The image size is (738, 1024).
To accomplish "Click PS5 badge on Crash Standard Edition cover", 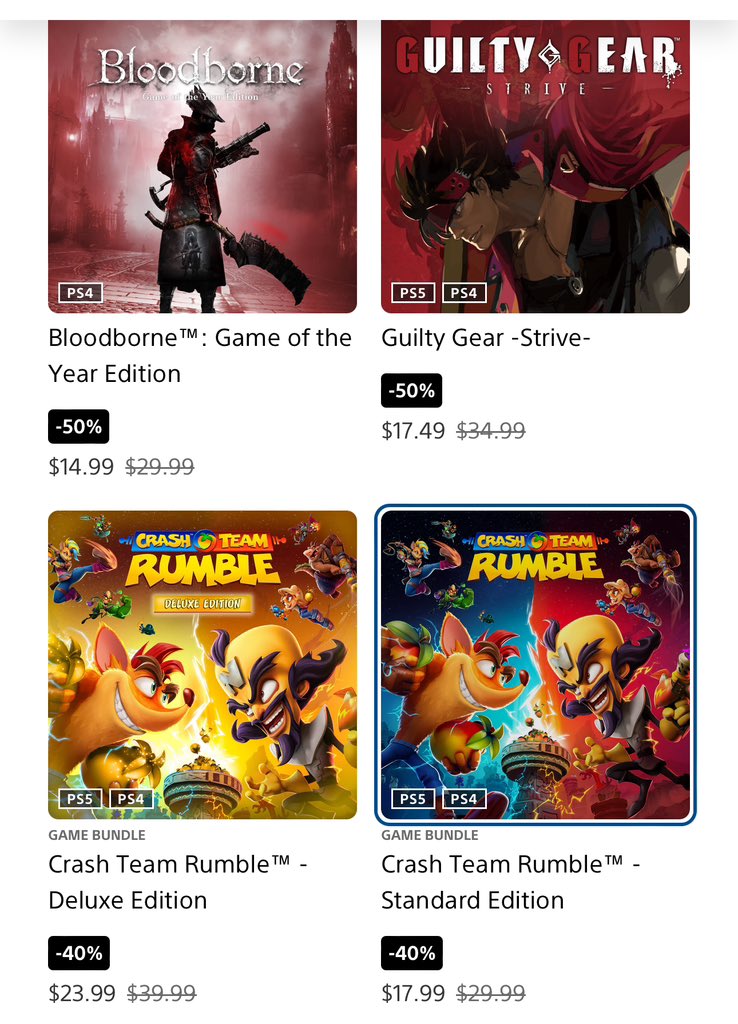I will (x=413, y=799).
